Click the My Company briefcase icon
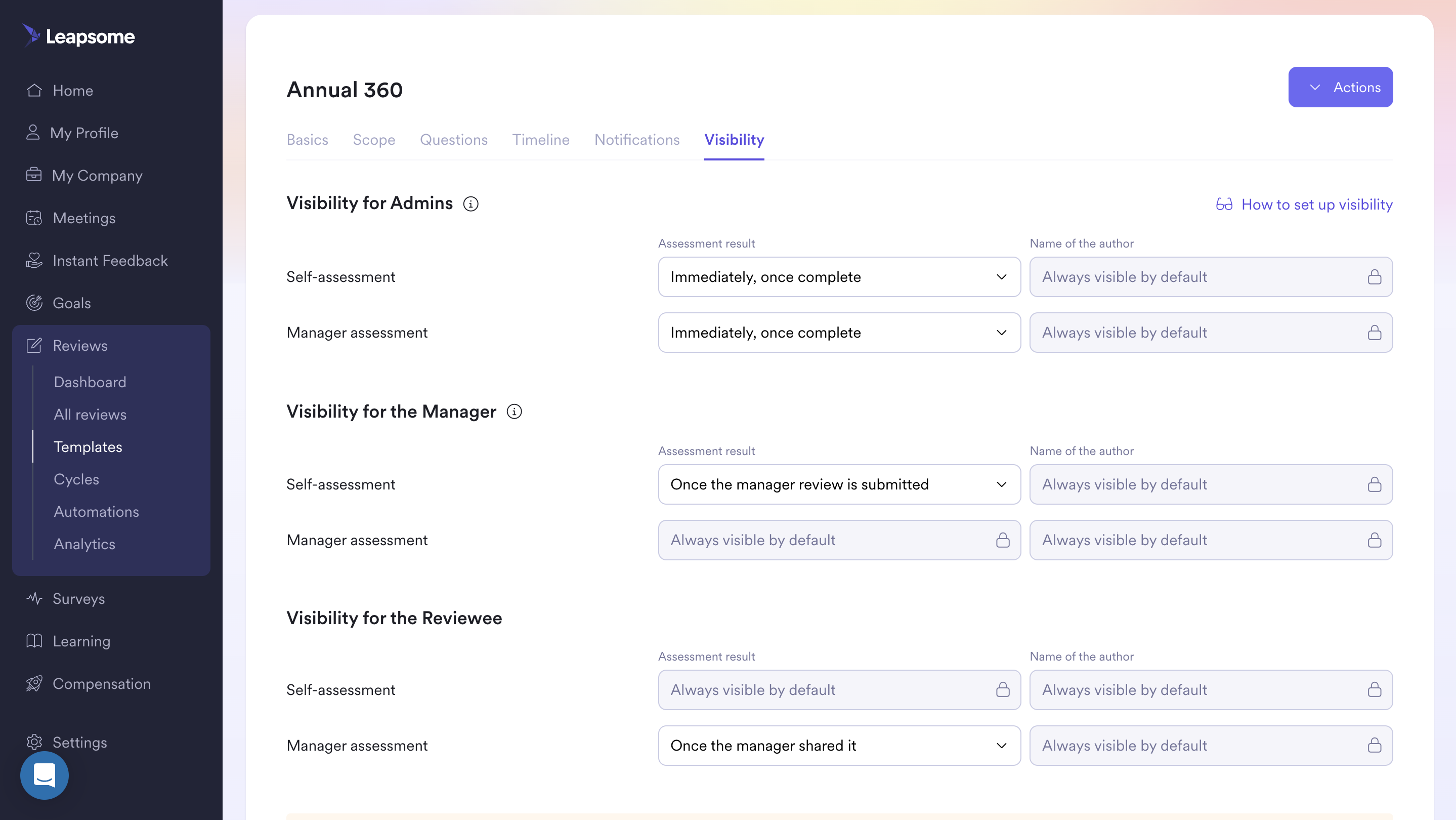This screenshot has width=1456, height=820. pos(34,175)
